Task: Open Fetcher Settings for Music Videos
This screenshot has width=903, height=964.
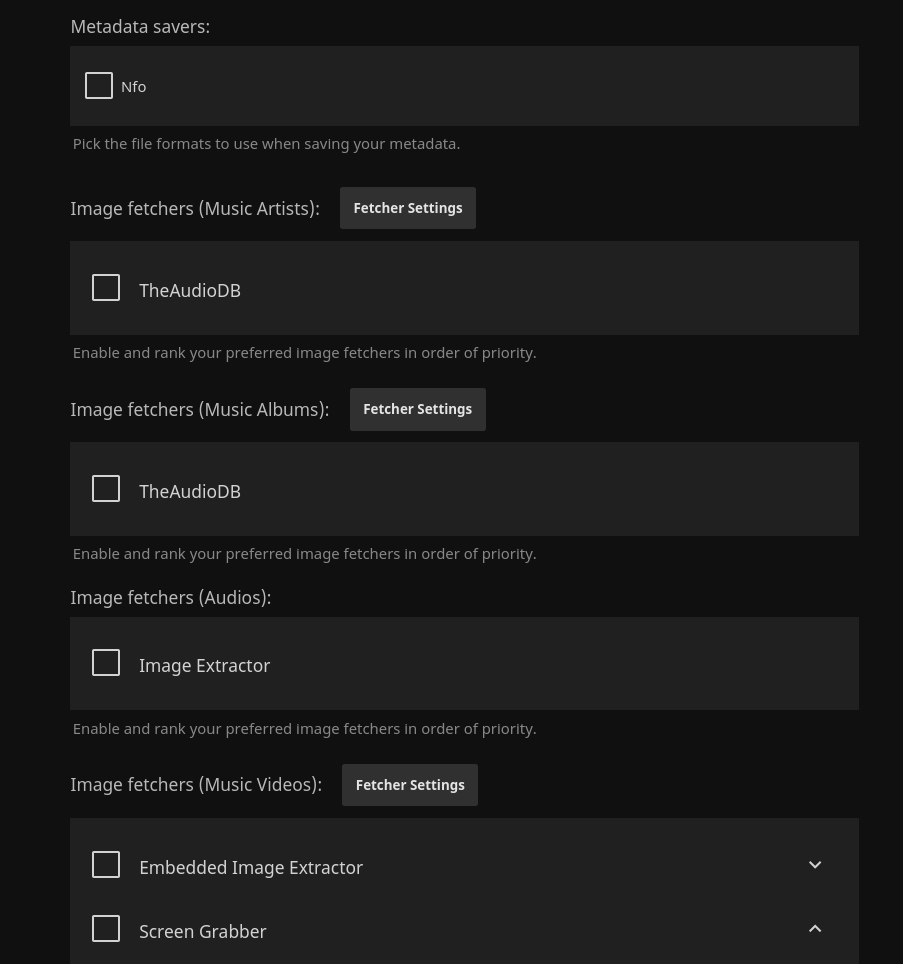Action: tap(409, 785)
